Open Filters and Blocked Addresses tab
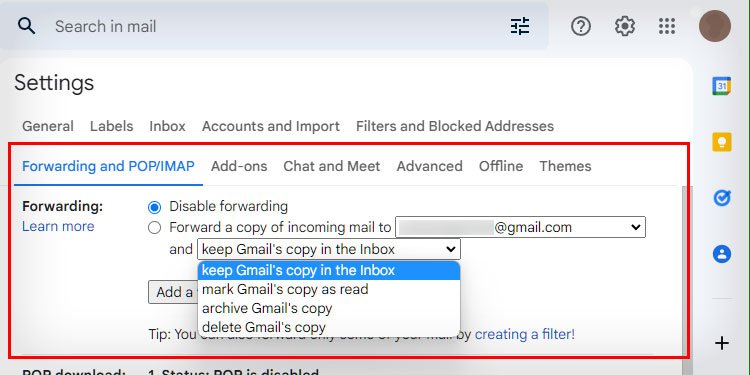The image size is (750, 375). point(455,126)
